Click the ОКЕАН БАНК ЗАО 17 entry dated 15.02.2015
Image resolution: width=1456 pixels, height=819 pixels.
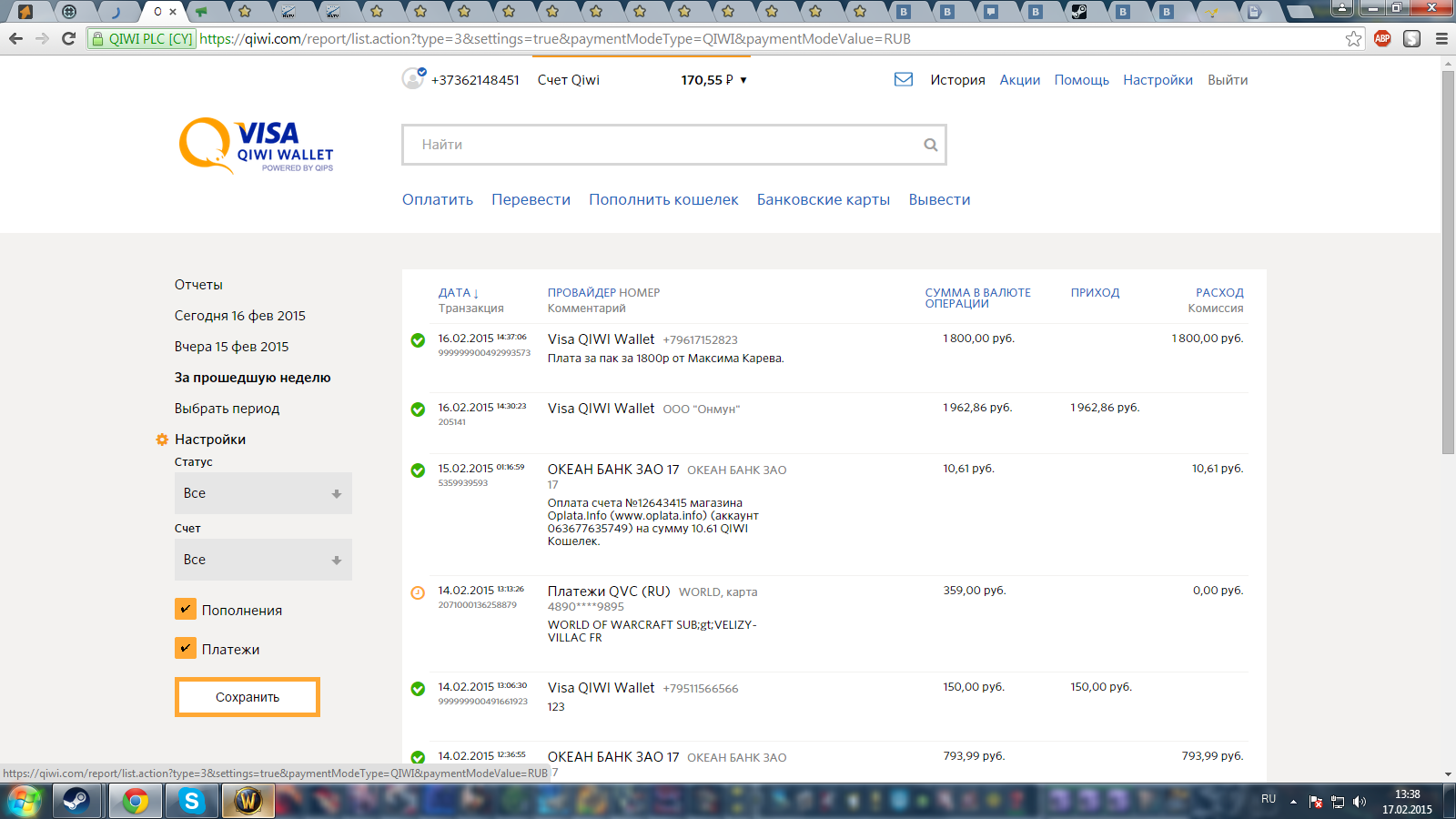click(613, 470)
